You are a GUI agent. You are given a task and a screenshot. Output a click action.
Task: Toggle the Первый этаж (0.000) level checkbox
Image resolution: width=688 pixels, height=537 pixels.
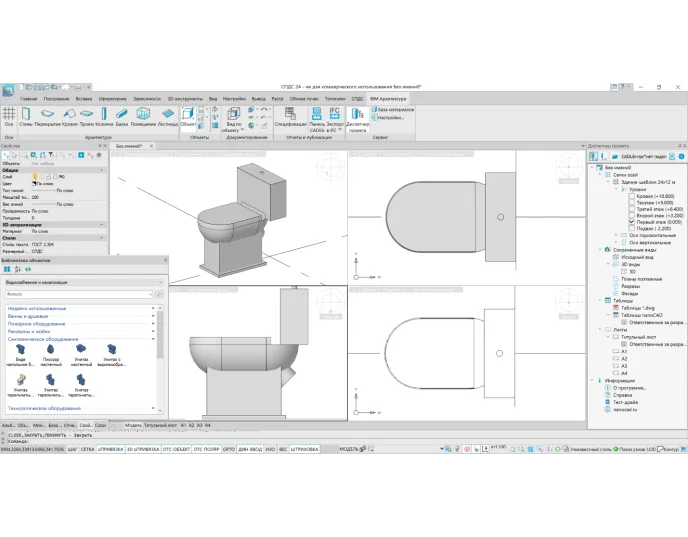pyautogui.click(x=629, y=221)
